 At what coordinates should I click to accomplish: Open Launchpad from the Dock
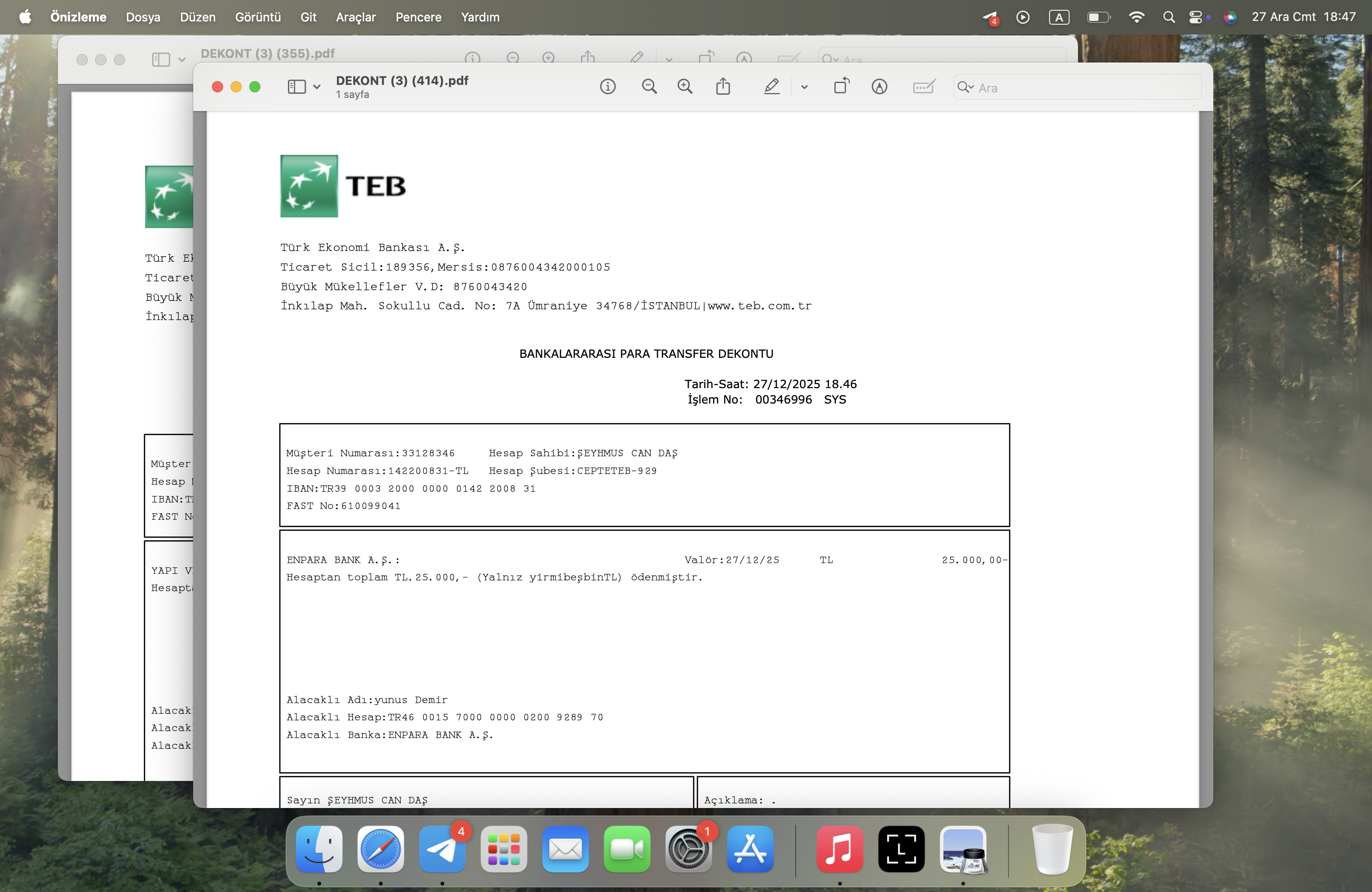coord(504,849)
